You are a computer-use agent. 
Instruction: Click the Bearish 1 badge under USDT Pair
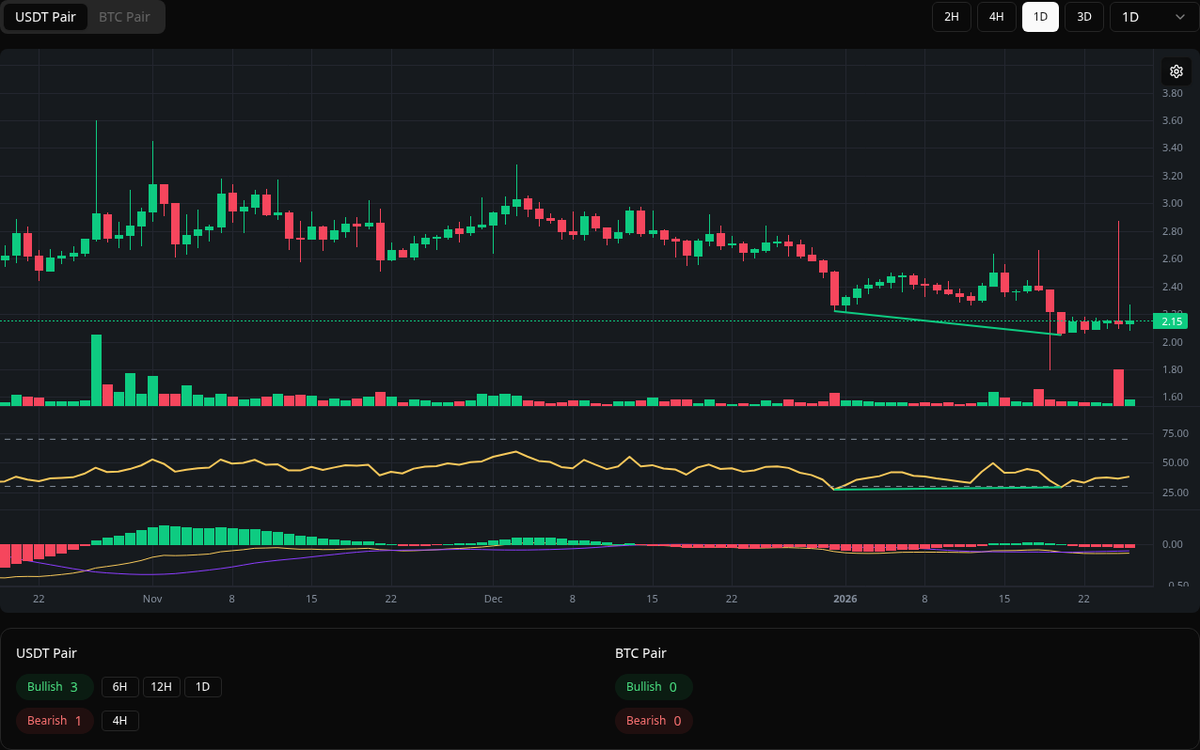click(x=54, y=721)
